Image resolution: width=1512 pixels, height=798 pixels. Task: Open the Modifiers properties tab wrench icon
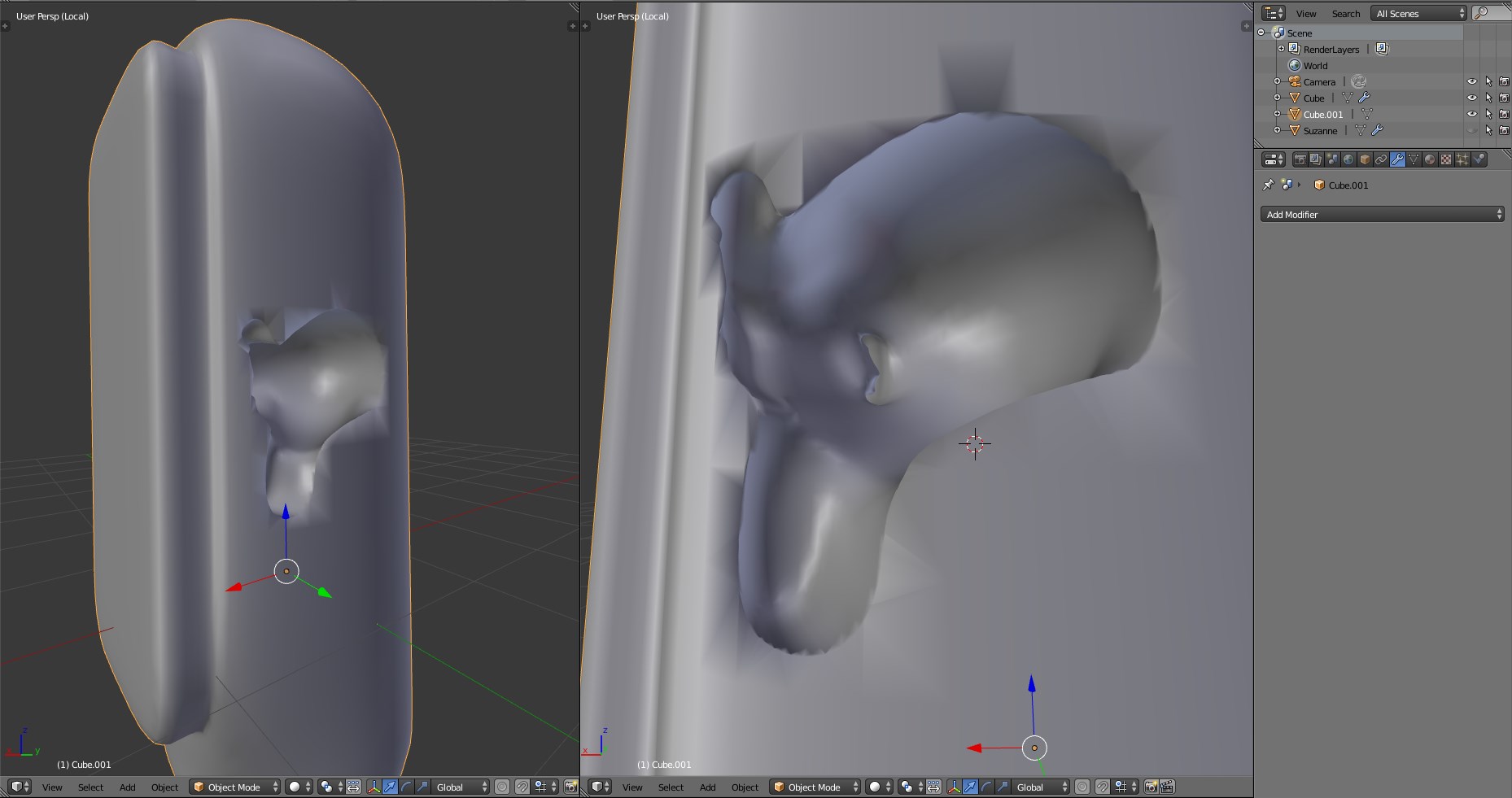[1397, 159]
